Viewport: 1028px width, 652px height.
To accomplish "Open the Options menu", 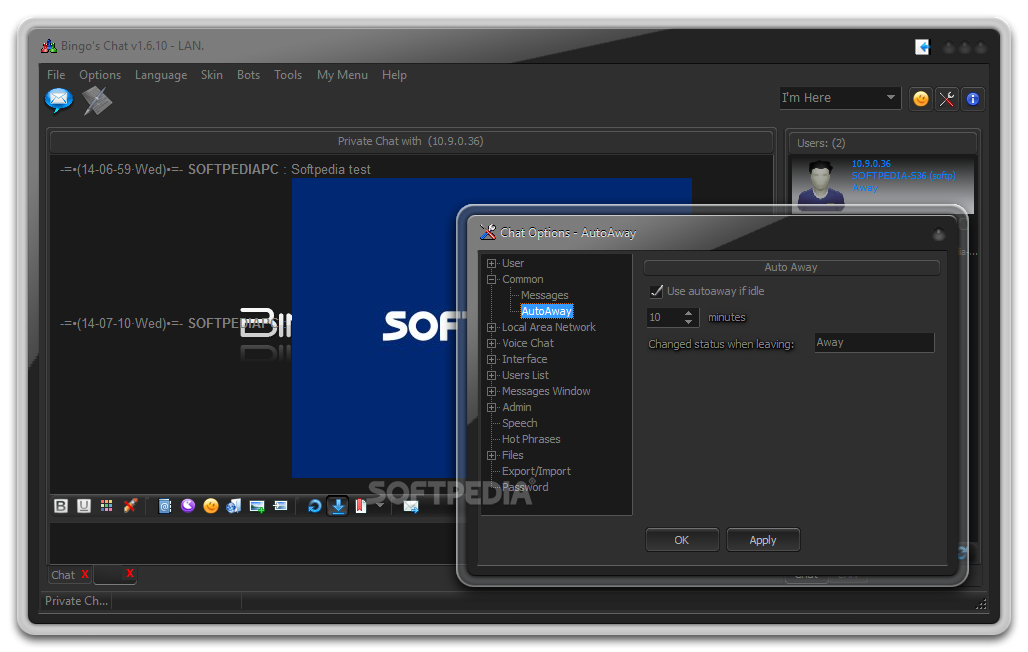I will pos(100,75).
